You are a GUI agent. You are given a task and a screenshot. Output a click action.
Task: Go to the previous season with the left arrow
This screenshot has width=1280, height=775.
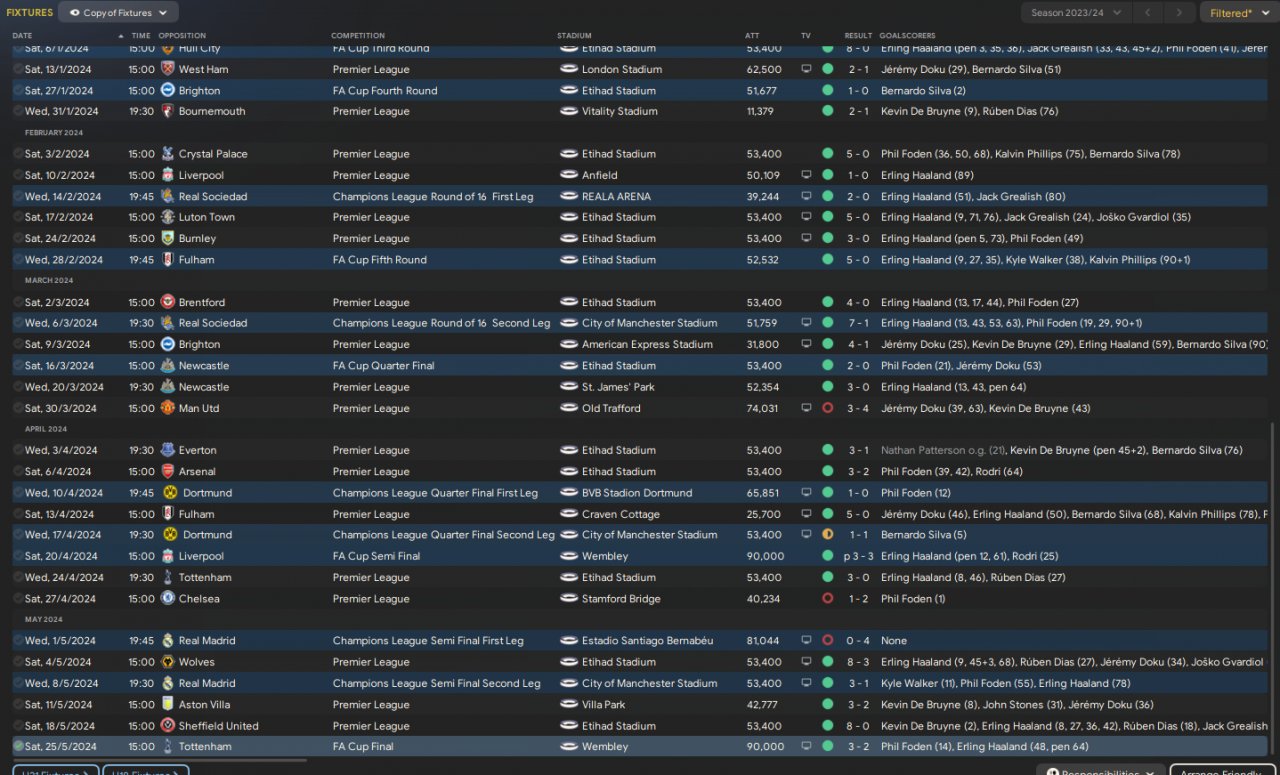(1150, 13)
